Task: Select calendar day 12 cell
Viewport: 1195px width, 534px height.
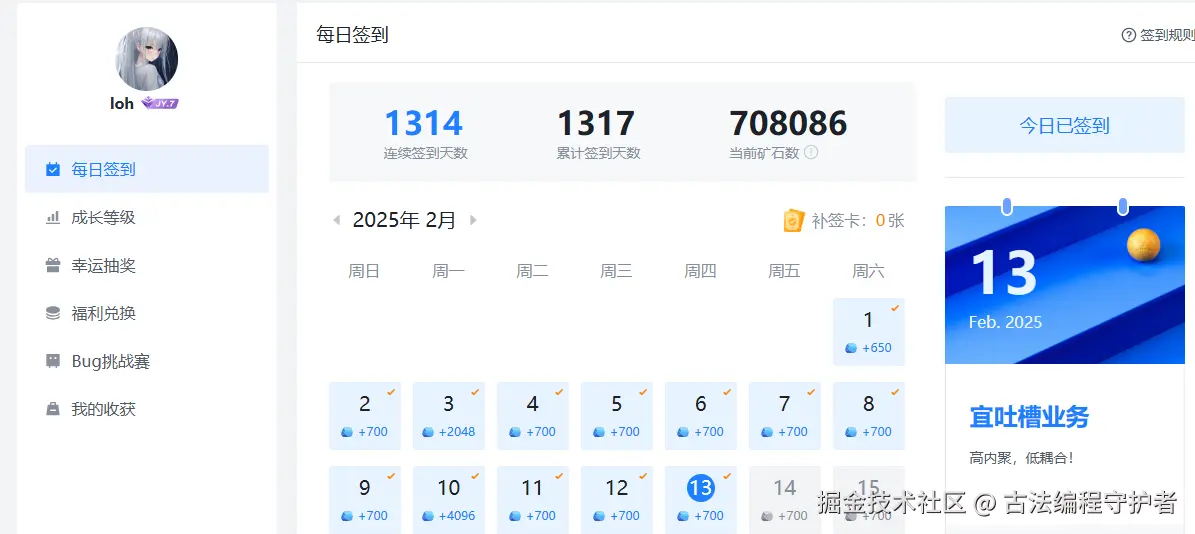Action: (617, 500)
